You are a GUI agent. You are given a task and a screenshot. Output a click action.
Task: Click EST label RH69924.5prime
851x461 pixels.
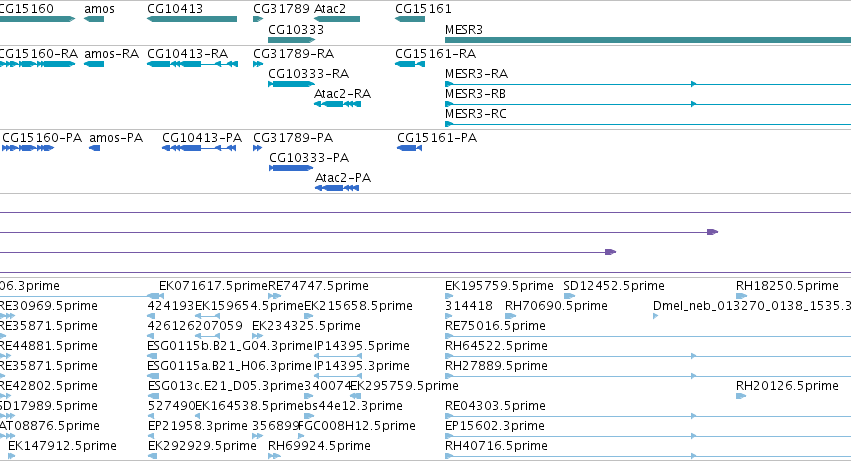pos(319,446)
